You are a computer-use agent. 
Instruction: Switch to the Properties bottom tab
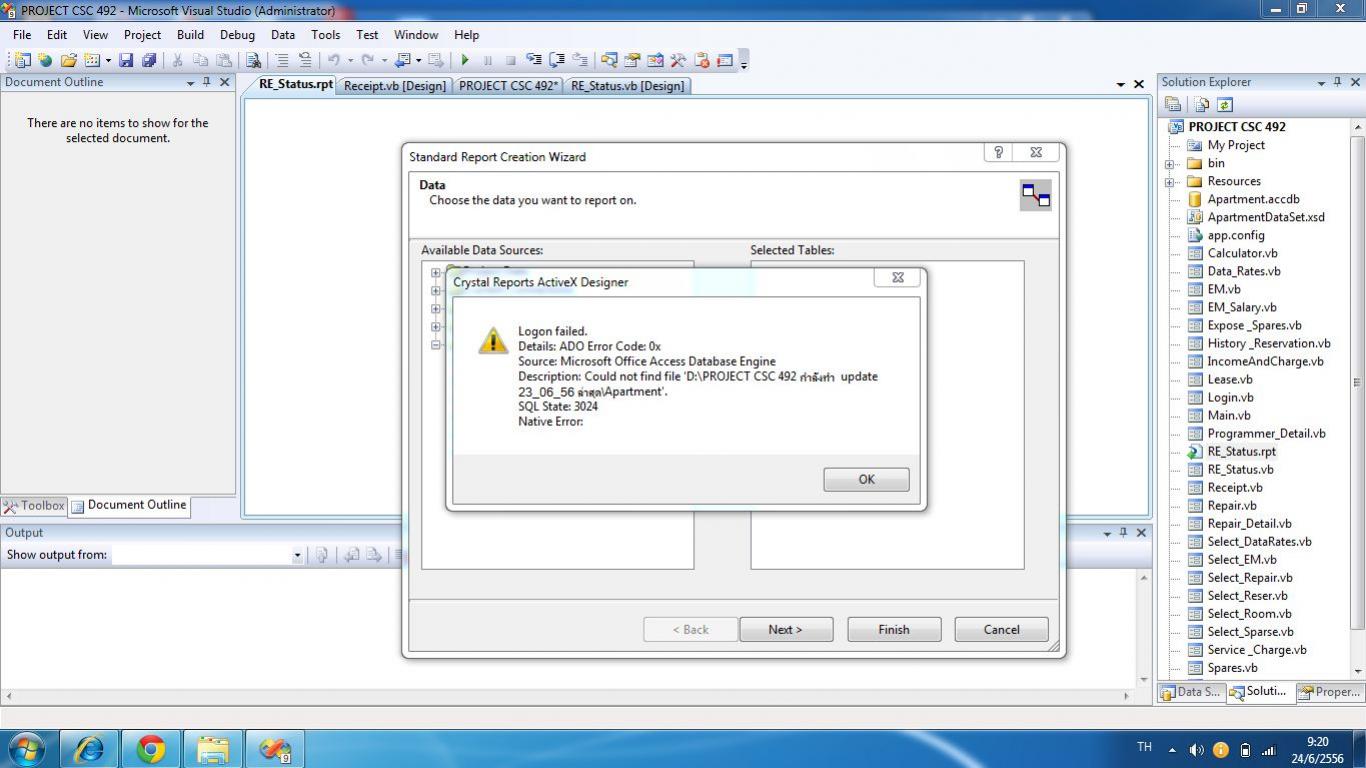1330,692
